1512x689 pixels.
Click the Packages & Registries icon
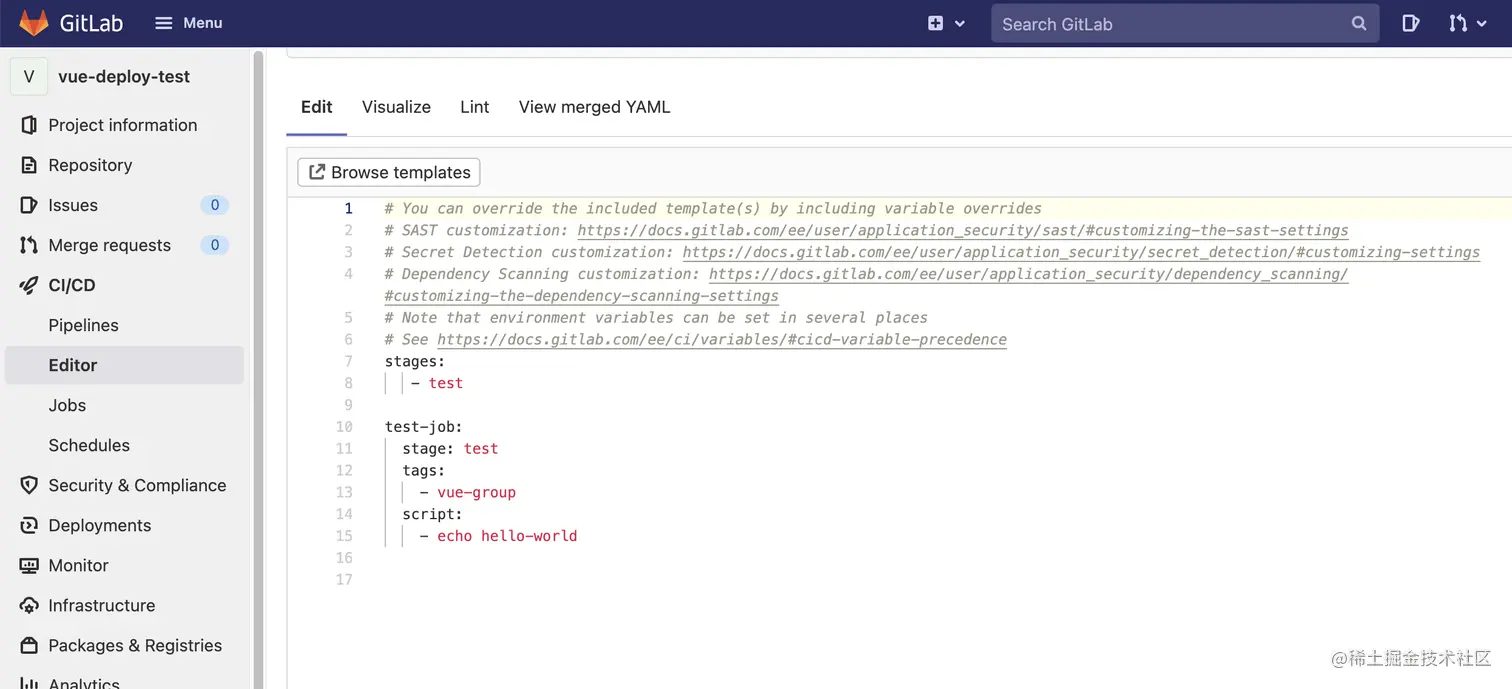[29, 645]
